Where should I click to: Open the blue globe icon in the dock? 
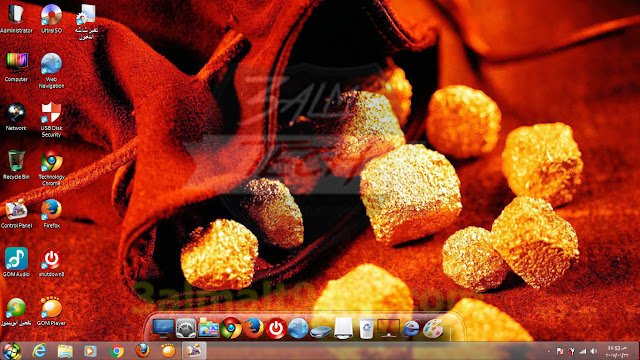click(298, 328)
